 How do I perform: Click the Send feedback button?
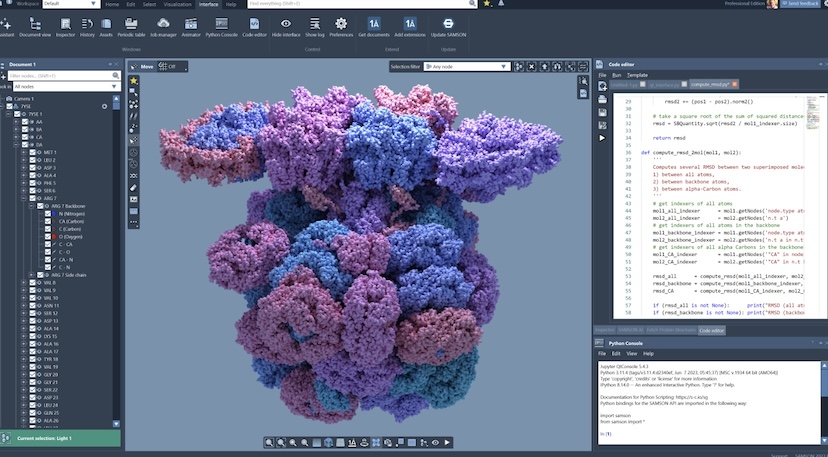[x=798, y=5]
